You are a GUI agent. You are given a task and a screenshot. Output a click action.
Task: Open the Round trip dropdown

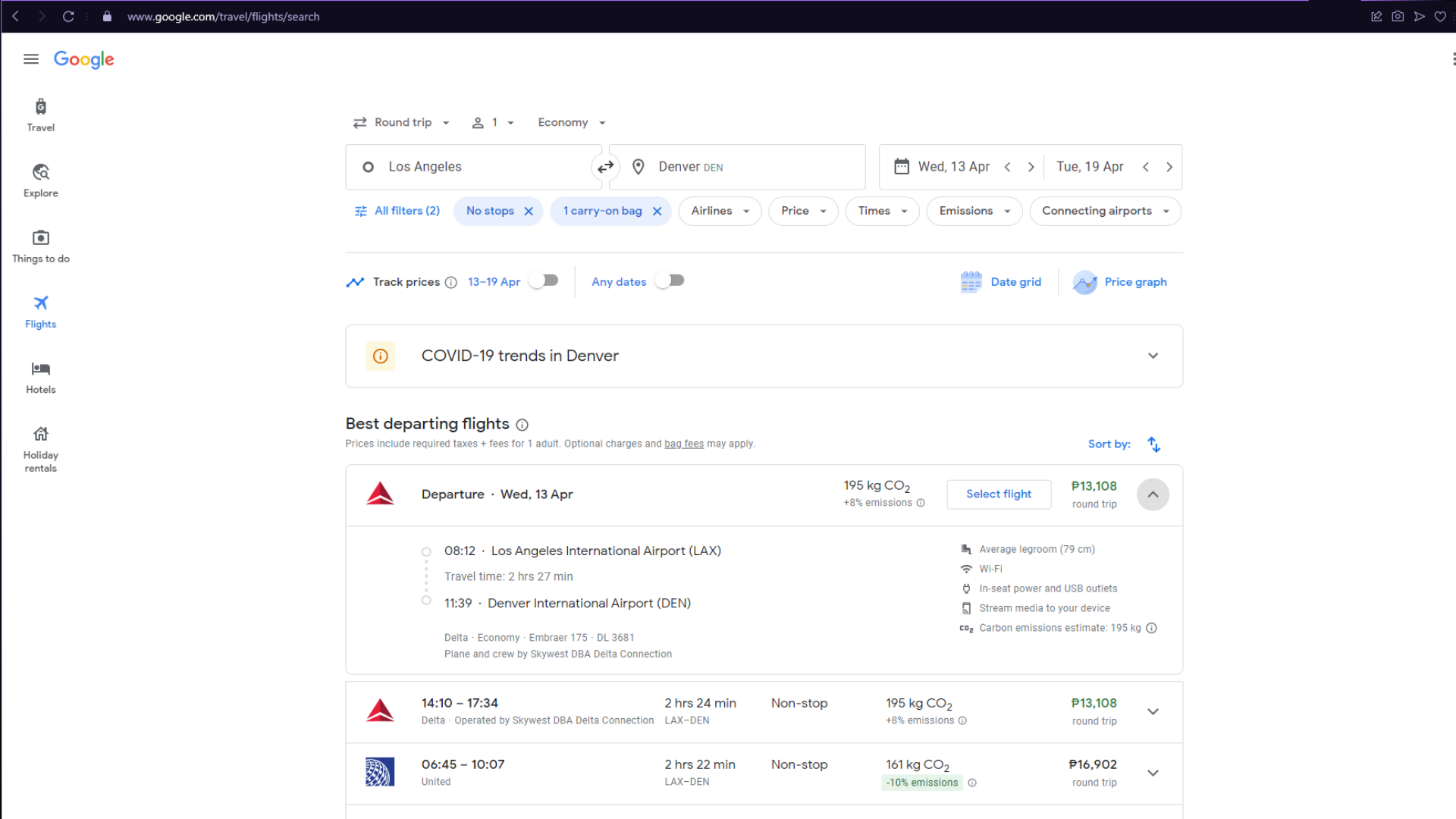(x=402, y=123)
